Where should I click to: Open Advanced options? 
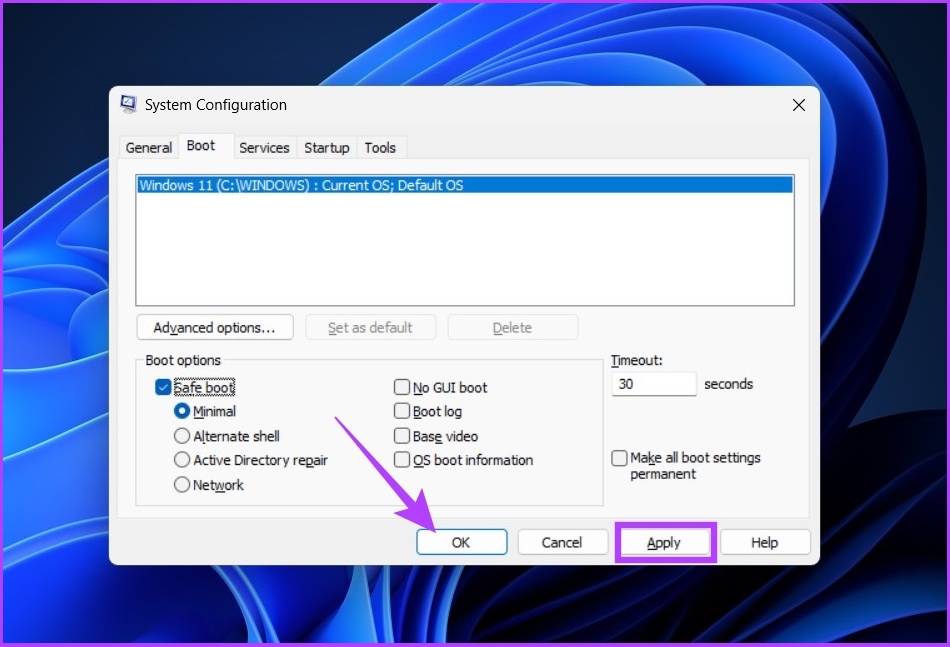tap(215, 328)
